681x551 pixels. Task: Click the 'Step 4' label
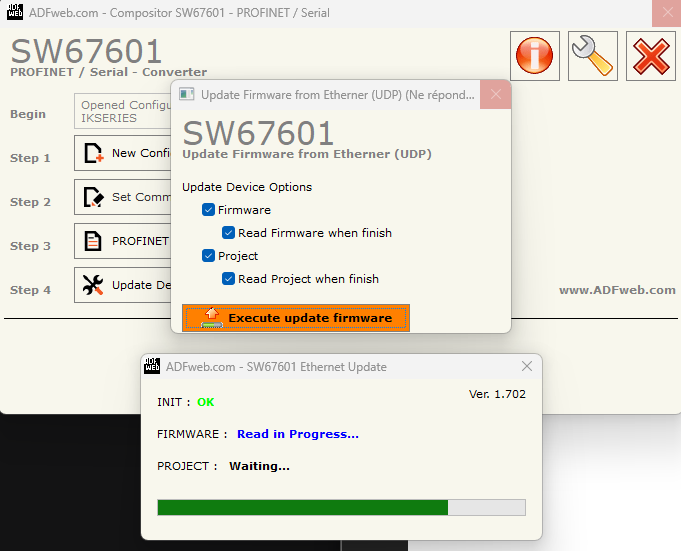pos(30,290)
